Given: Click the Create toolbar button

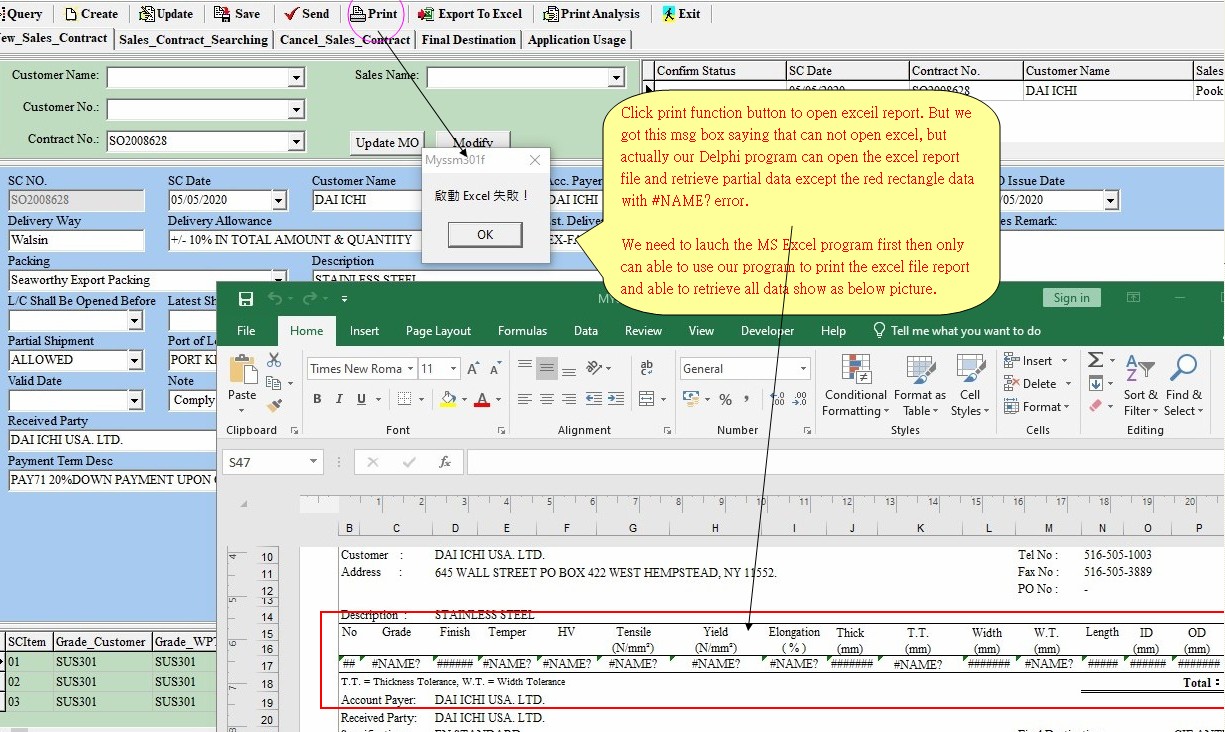Looking at the screenshot, I should tap(90, 14).
